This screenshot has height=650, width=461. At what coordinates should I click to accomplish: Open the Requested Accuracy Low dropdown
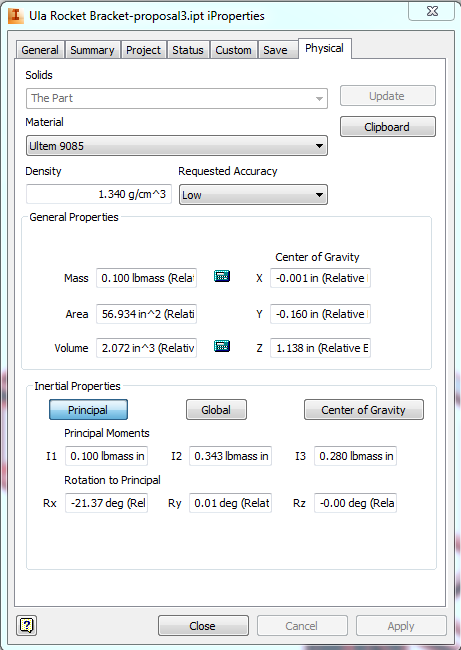(x=253, y=195)
